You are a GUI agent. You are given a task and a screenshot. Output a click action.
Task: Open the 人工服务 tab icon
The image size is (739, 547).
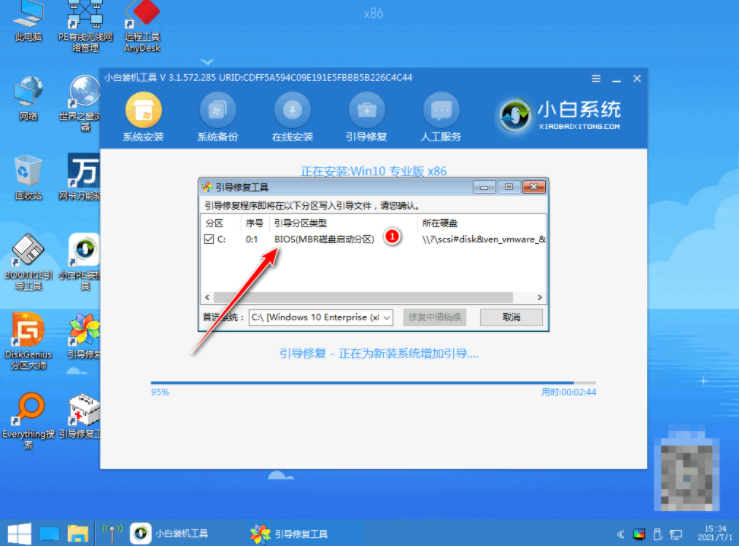point(441,110)
